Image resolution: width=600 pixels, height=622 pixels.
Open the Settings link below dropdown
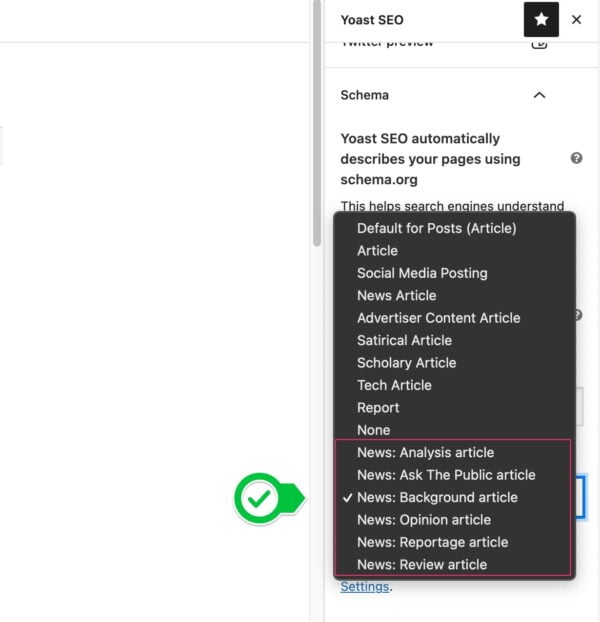[x=364, y=587]
